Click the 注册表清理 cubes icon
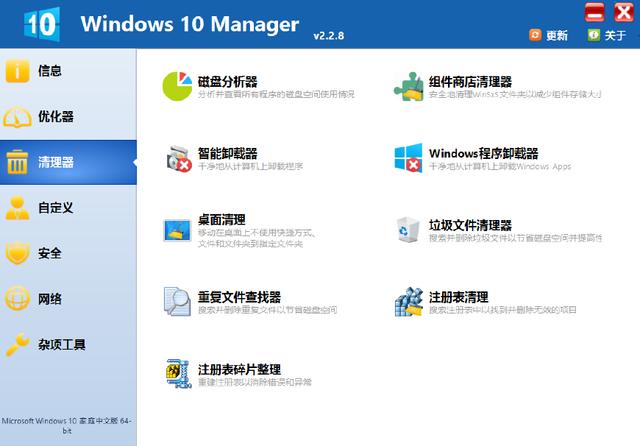The image size is (640, 446). 408,302
